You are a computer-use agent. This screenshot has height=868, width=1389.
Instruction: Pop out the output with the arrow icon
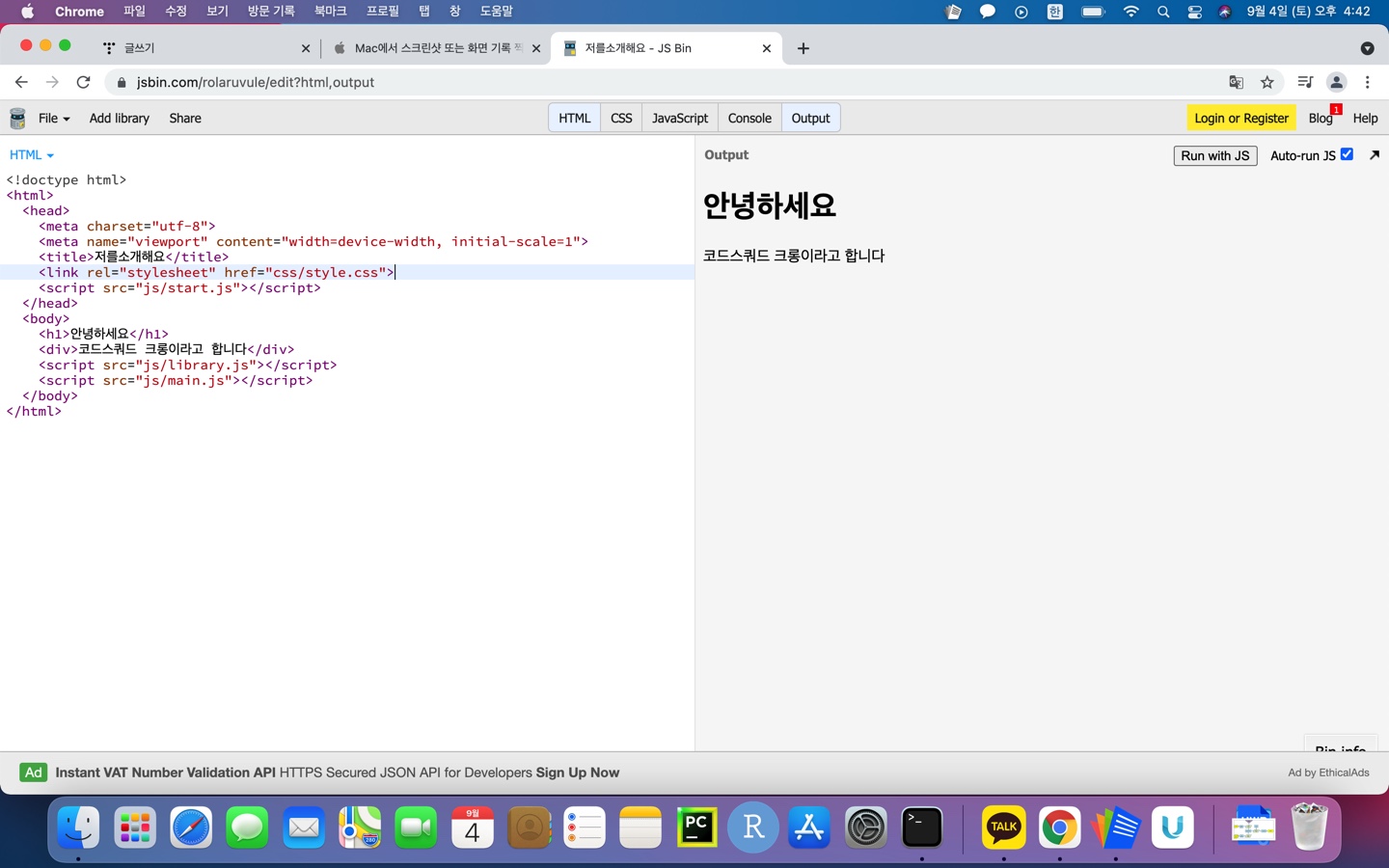(1375, 154)
